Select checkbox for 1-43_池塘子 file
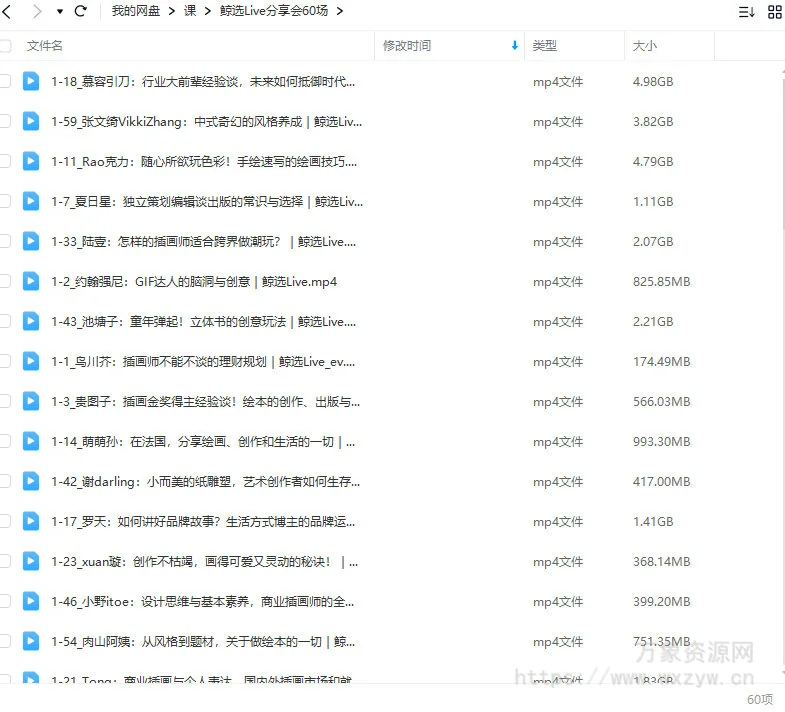785x712 pixels. click(5, 321)
